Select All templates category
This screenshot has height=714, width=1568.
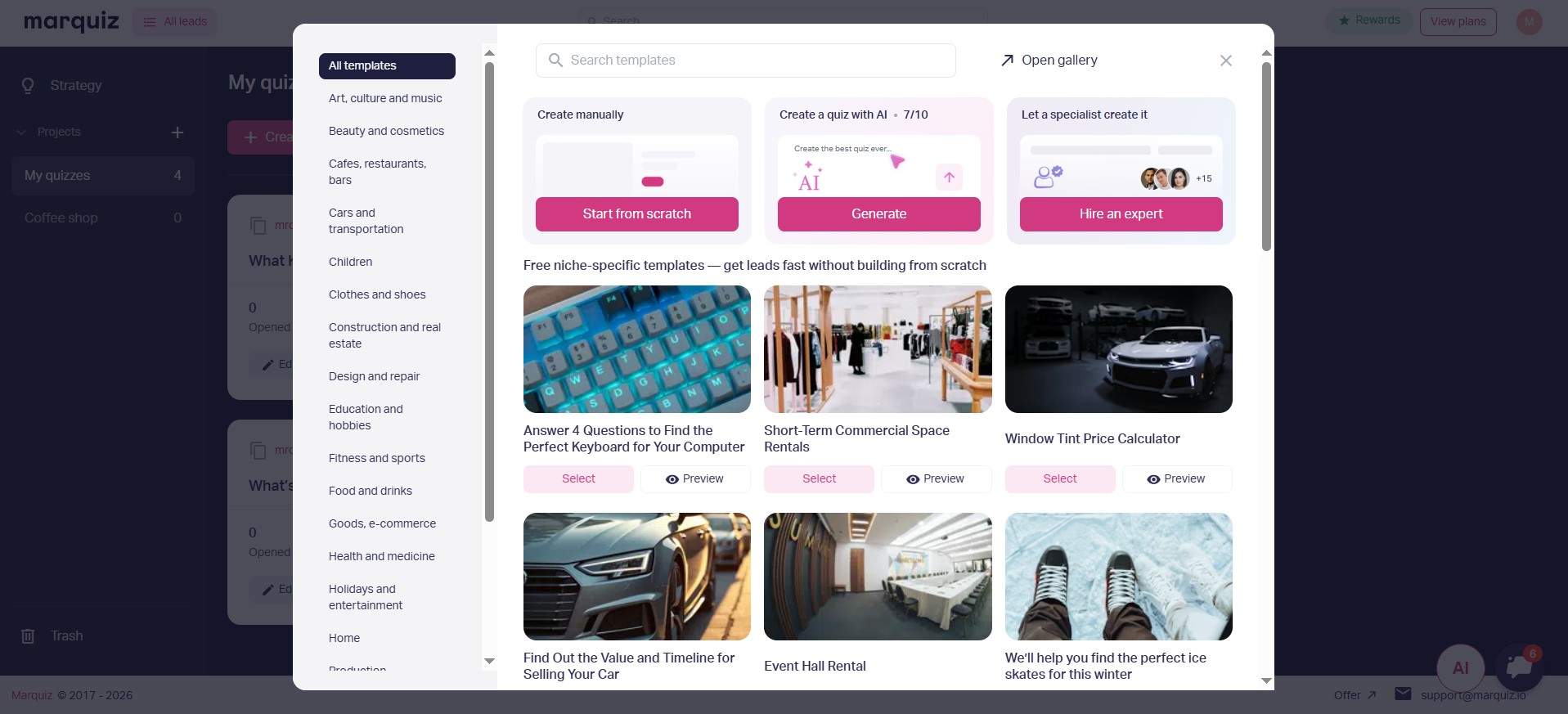(x=387, y=66)
